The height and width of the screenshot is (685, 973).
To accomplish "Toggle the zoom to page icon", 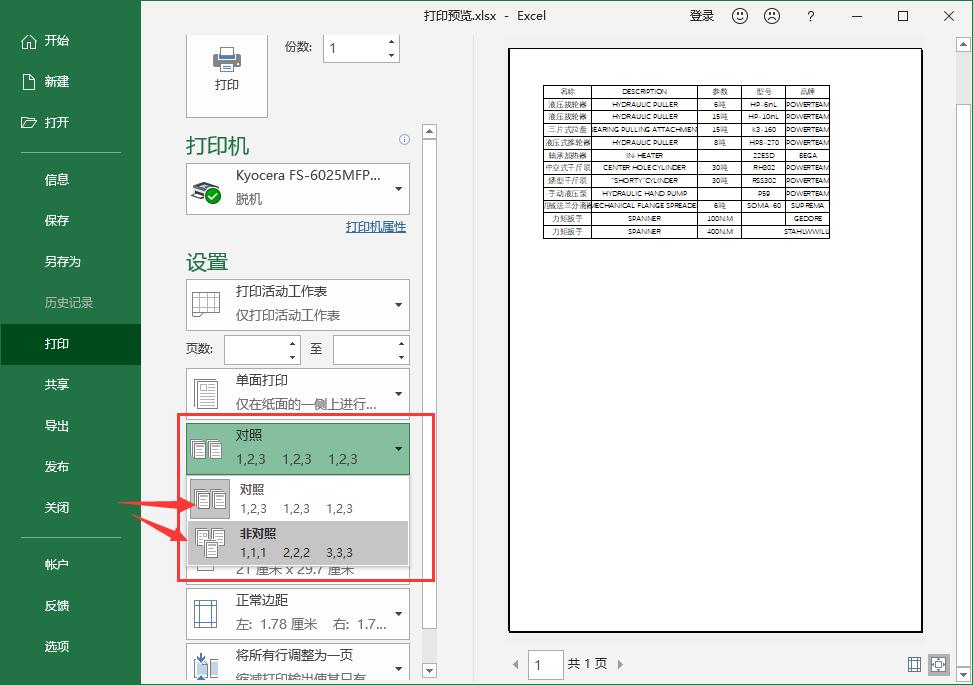I will click(938, 664).
